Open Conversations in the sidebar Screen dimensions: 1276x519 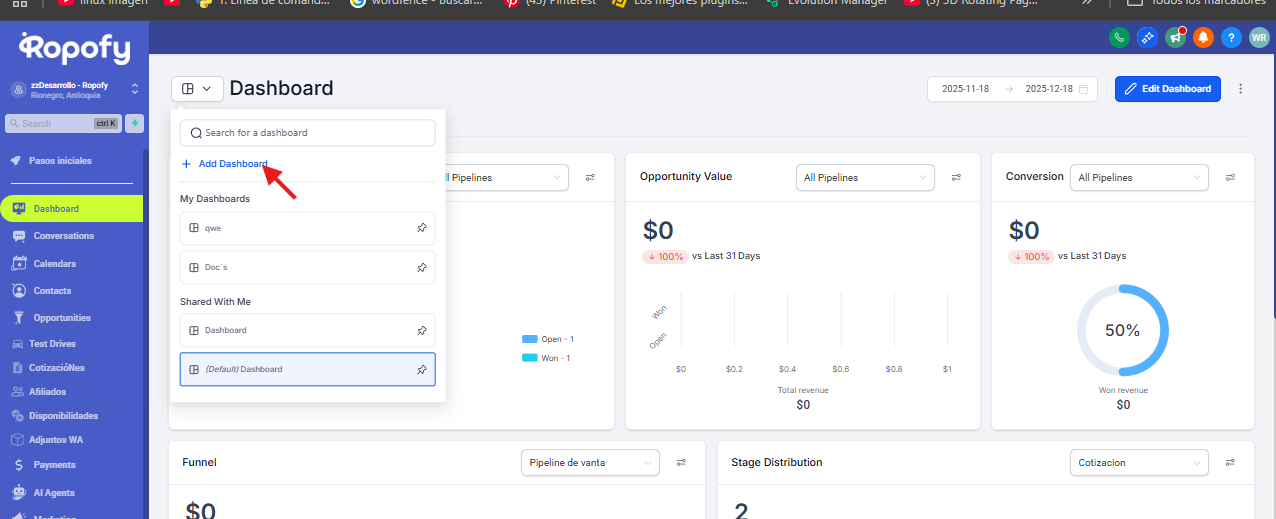tap(63, 236)
